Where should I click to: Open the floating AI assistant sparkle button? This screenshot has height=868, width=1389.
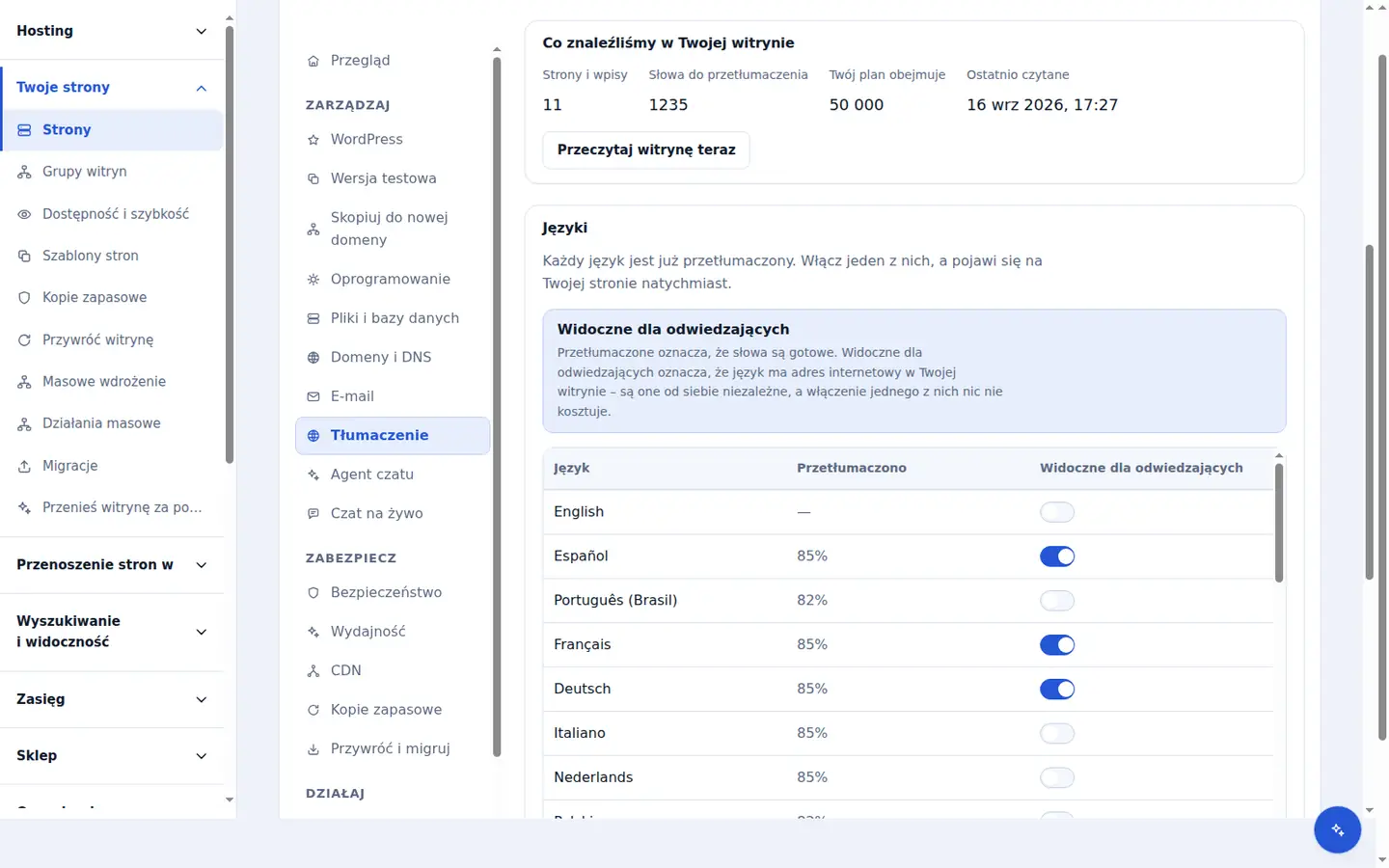click(x=1337, y=829)
